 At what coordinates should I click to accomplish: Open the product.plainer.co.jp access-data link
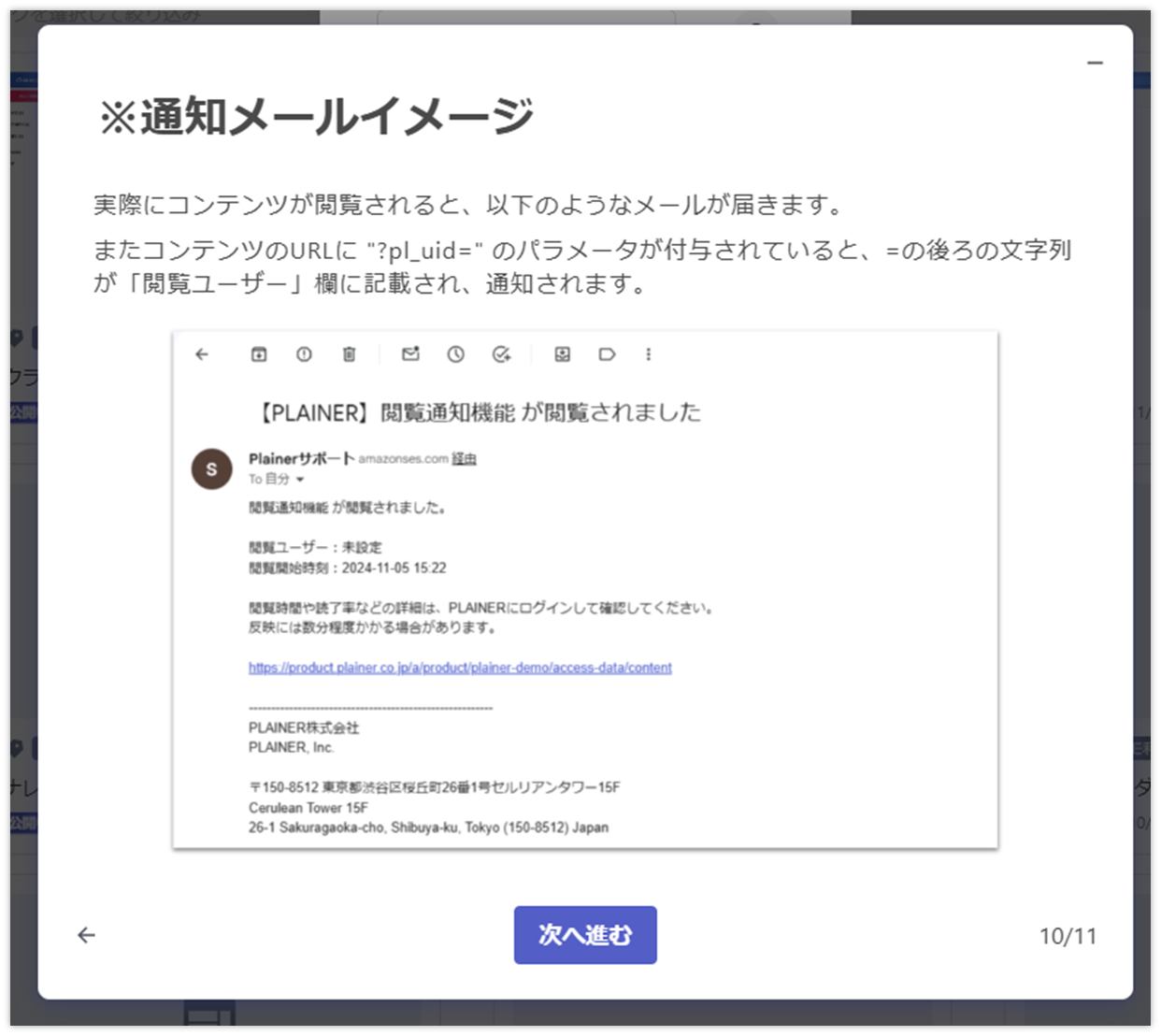pos(460,668)
